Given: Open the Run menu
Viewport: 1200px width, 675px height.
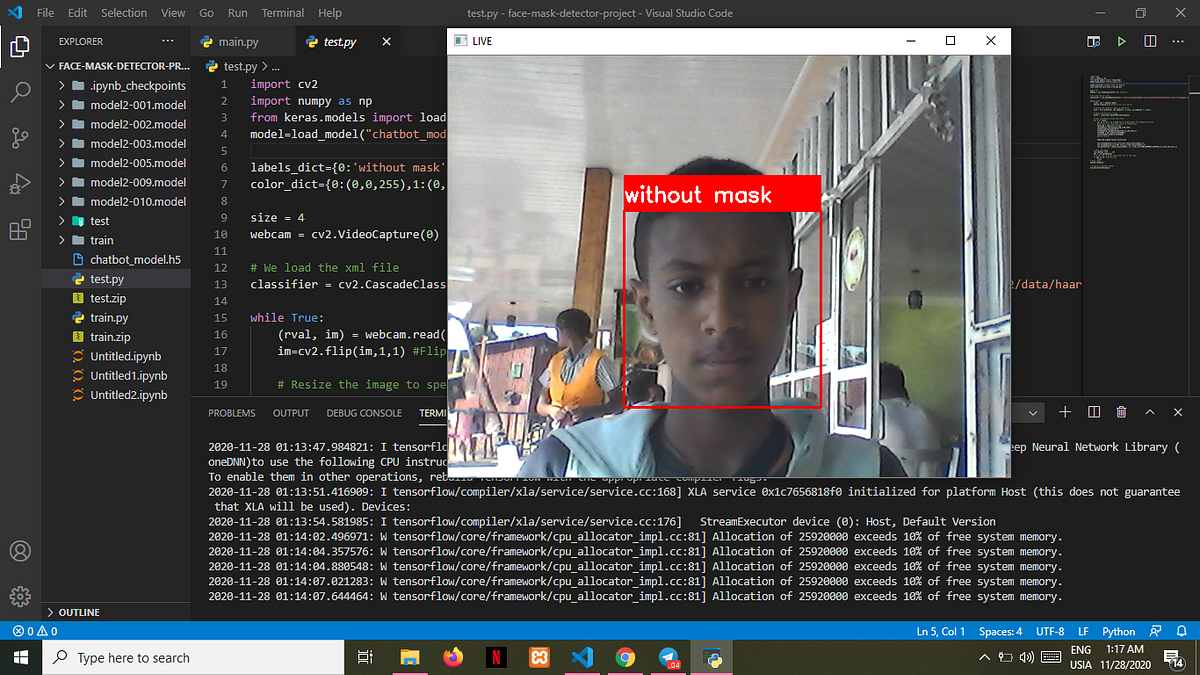Looking at the screenshot, I should pos(237,12).
